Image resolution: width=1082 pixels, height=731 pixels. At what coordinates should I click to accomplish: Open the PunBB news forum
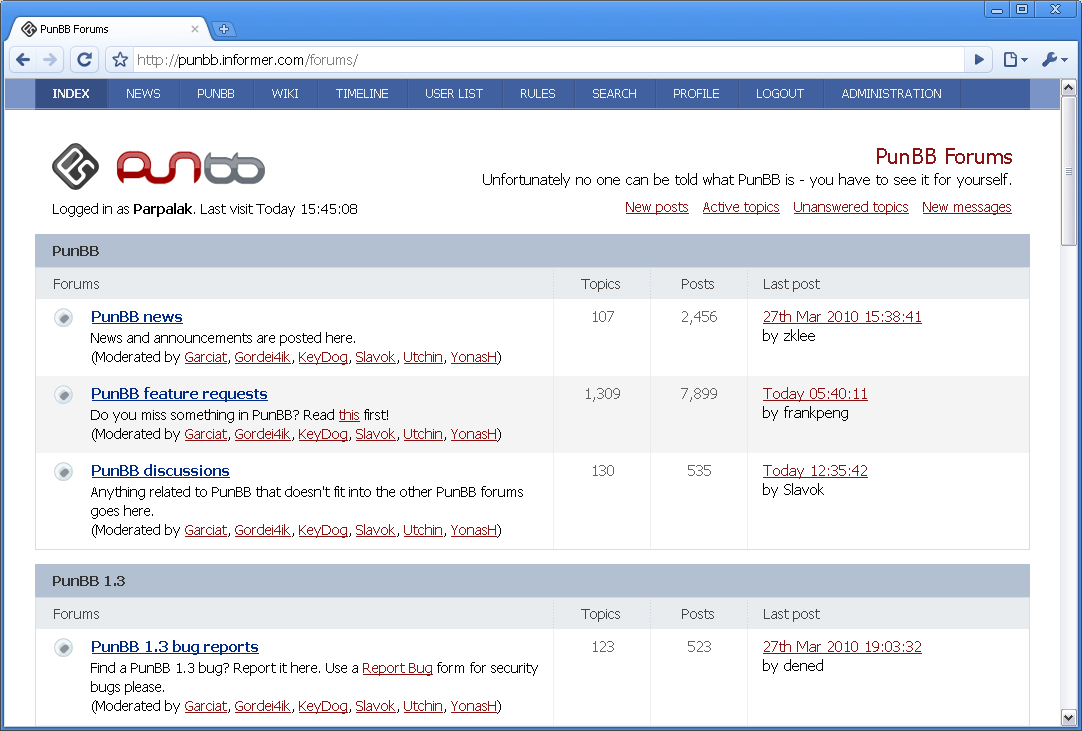coord(137,317)
